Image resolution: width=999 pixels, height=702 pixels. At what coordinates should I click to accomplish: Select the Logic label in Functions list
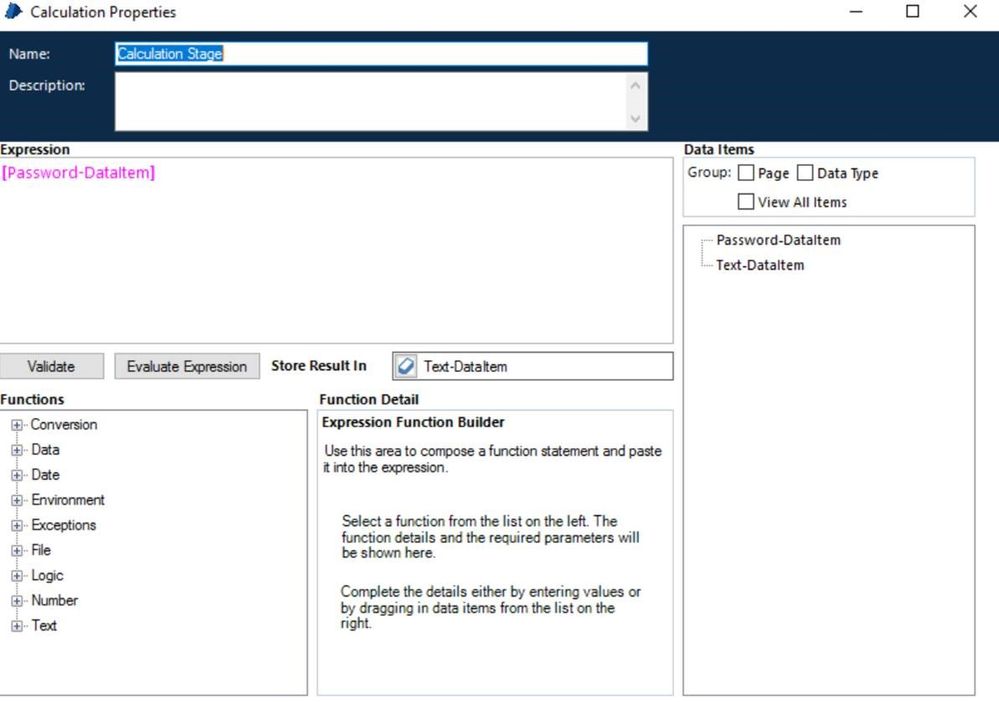[x=47, y=576]
